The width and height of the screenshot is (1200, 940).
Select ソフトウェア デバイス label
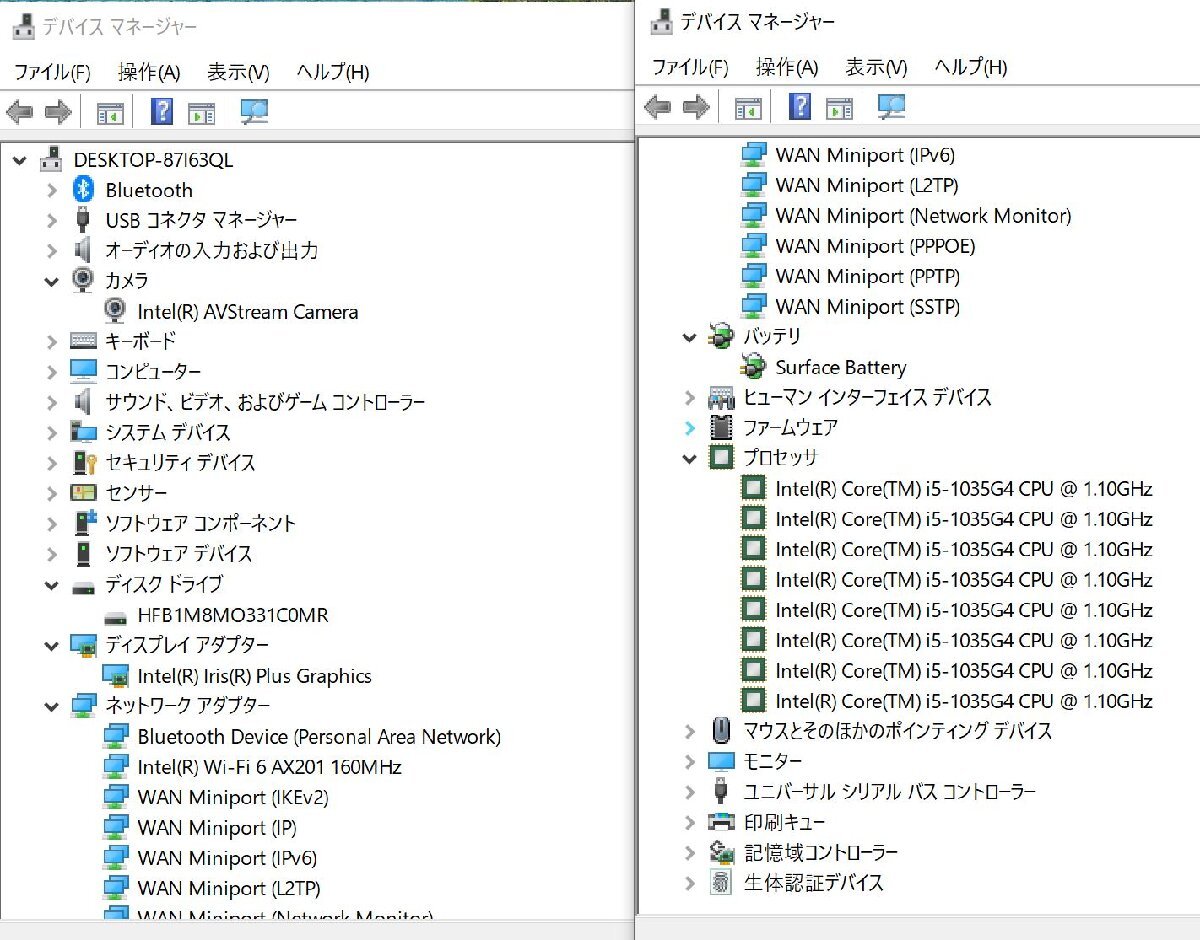pyautogui.click(x=179, y=554)
